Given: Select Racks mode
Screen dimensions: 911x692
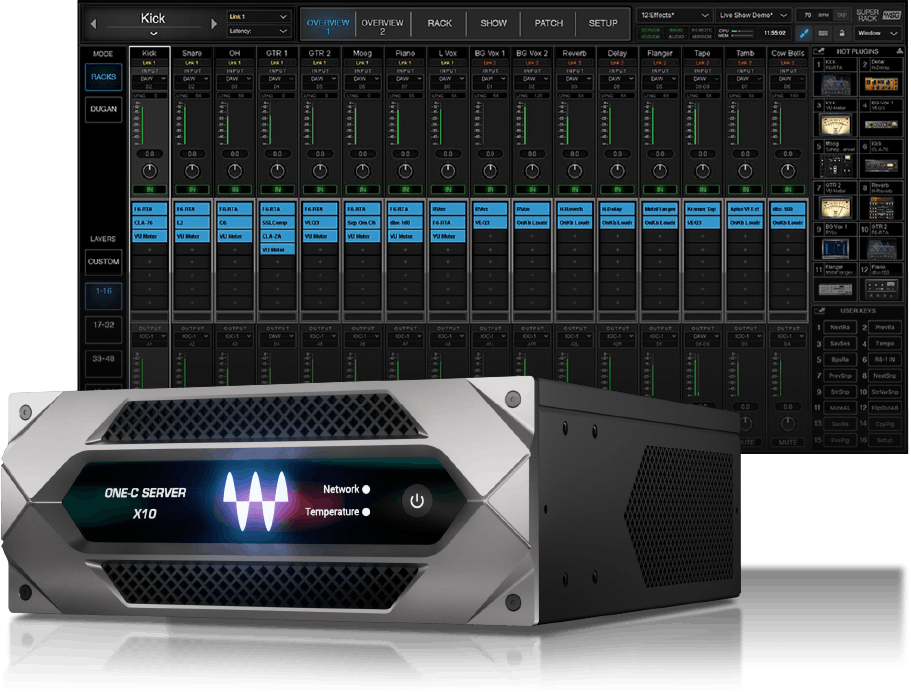Looking at the screenshot, I should [x=103, y=77].
